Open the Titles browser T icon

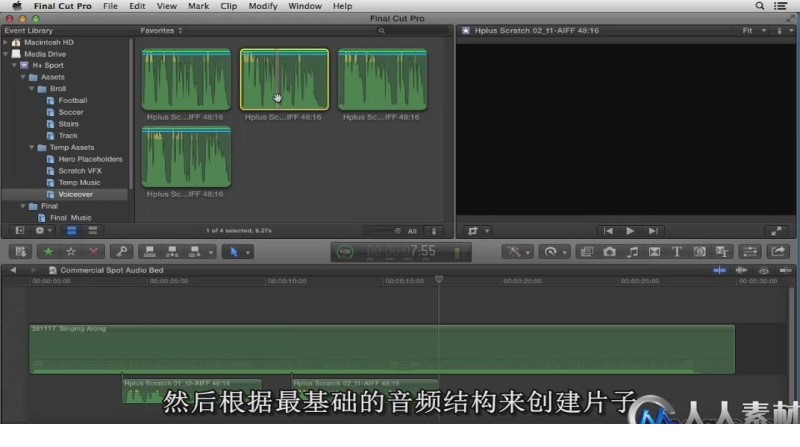pos(677,252)
